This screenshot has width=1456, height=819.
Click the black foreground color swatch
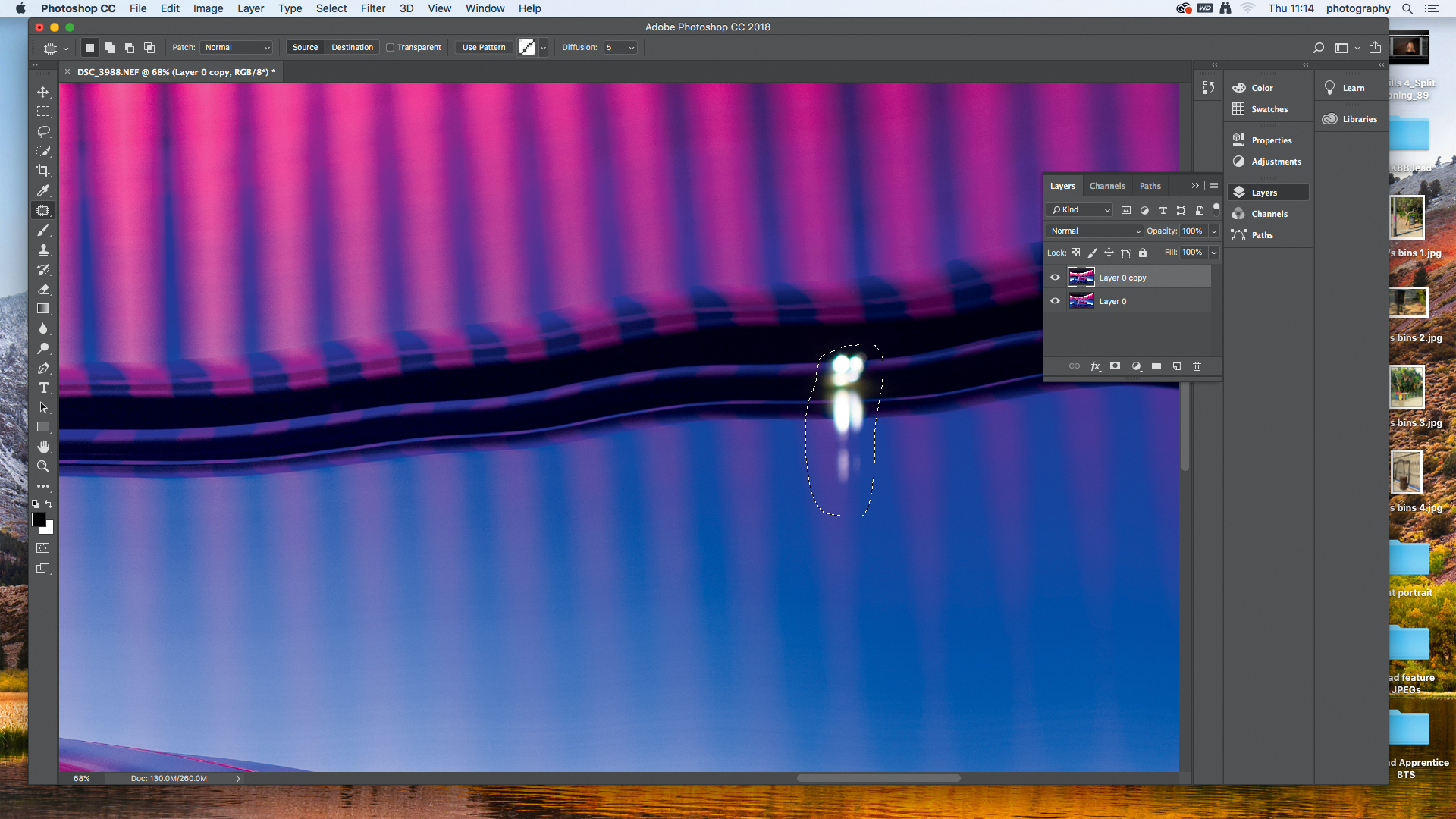[38, 519]
